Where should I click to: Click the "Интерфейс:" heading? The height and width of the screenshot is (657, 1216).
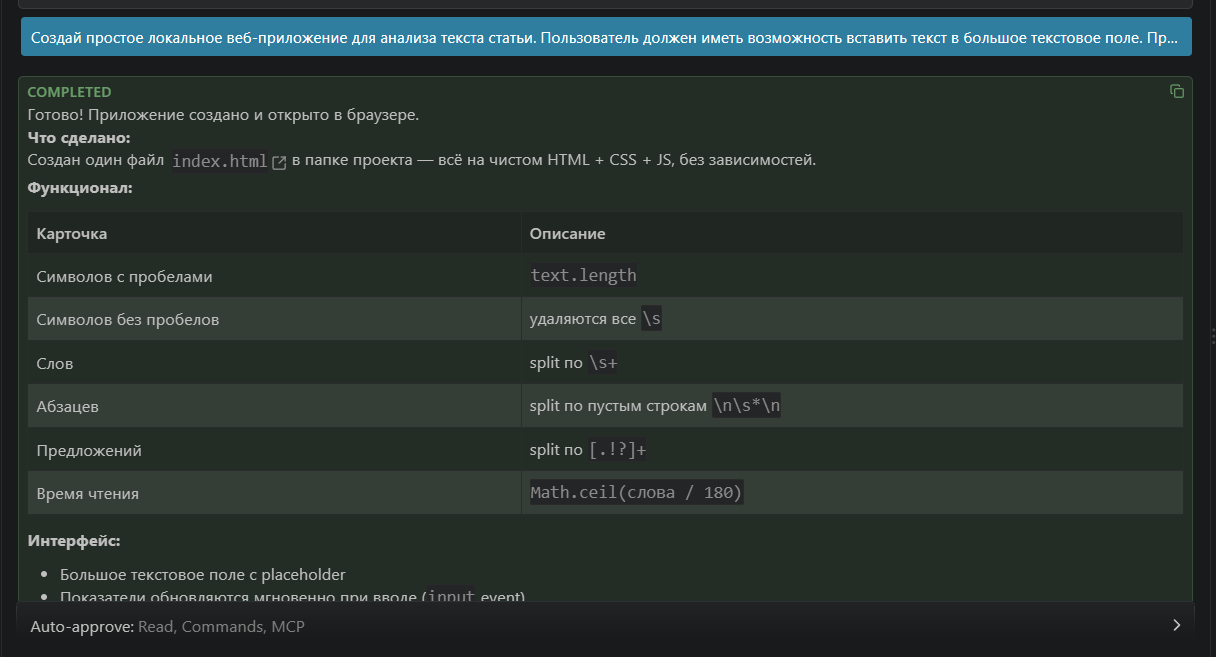74,541
